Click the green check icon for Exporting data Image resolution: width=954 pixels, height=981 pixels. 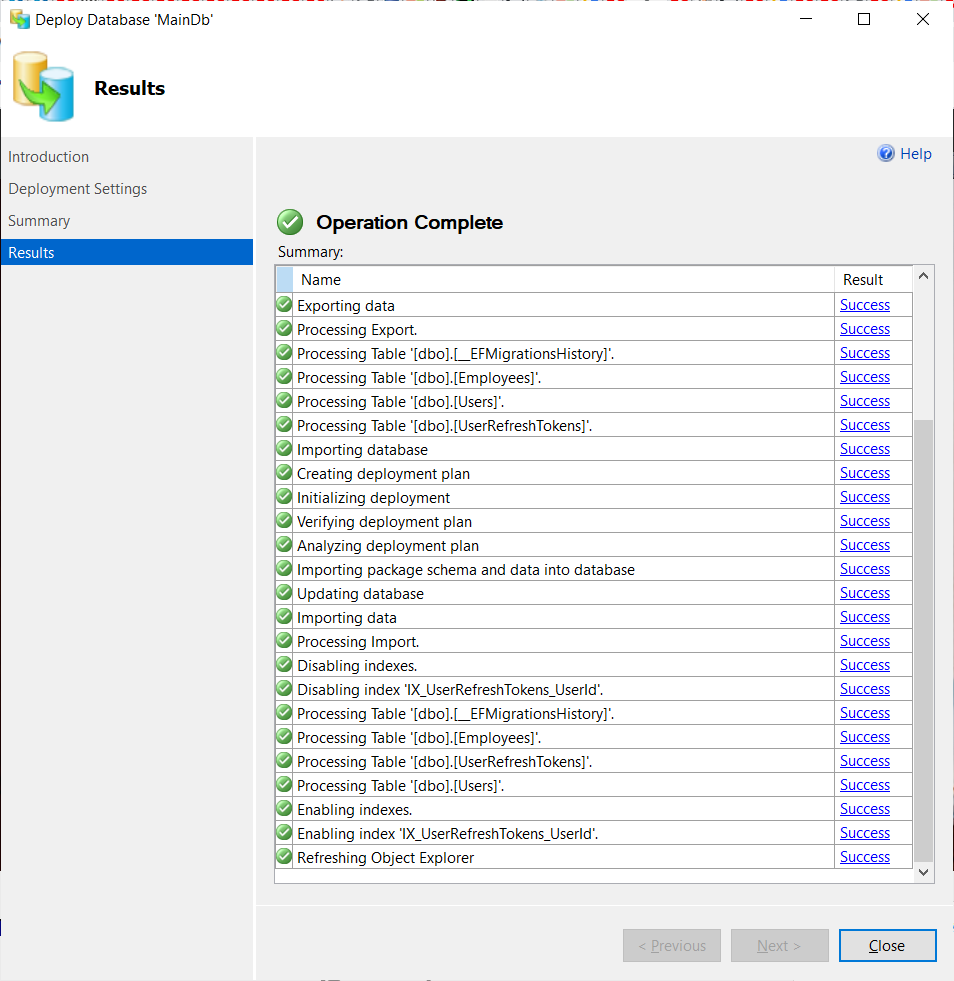284,305
